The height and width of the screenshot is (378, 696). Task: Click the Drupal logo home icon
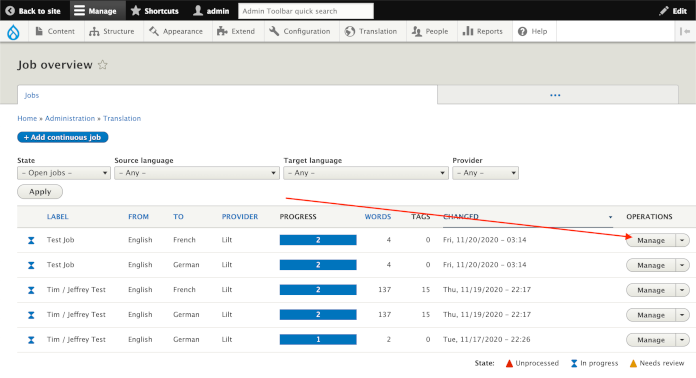point(13,32)
